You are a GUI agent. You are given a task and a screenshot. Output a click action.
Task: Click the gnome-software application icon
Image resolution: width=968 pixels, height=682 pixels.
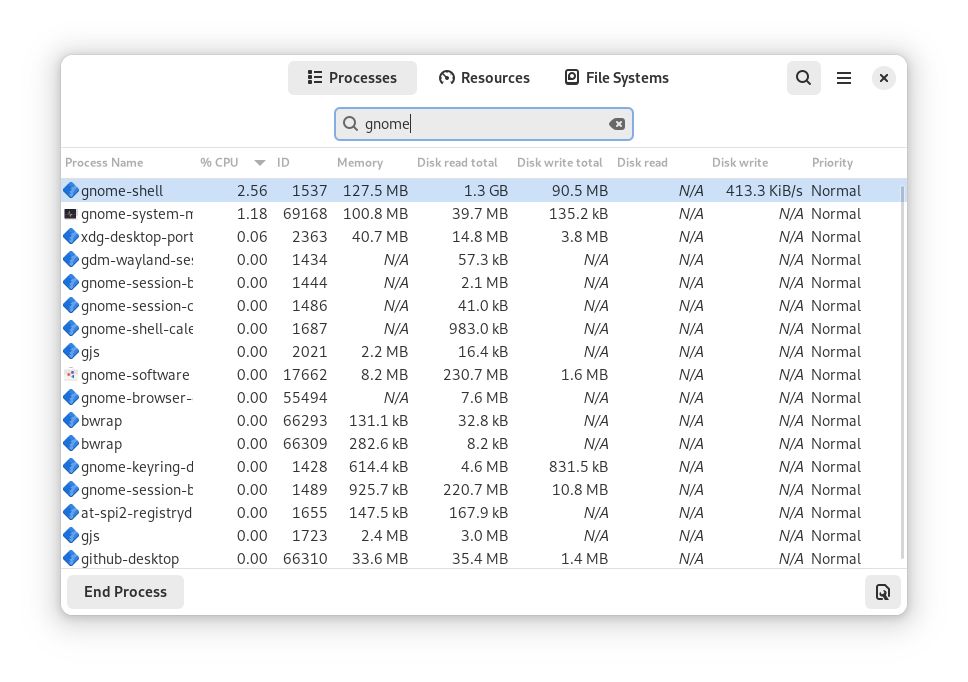coord(71,374)
